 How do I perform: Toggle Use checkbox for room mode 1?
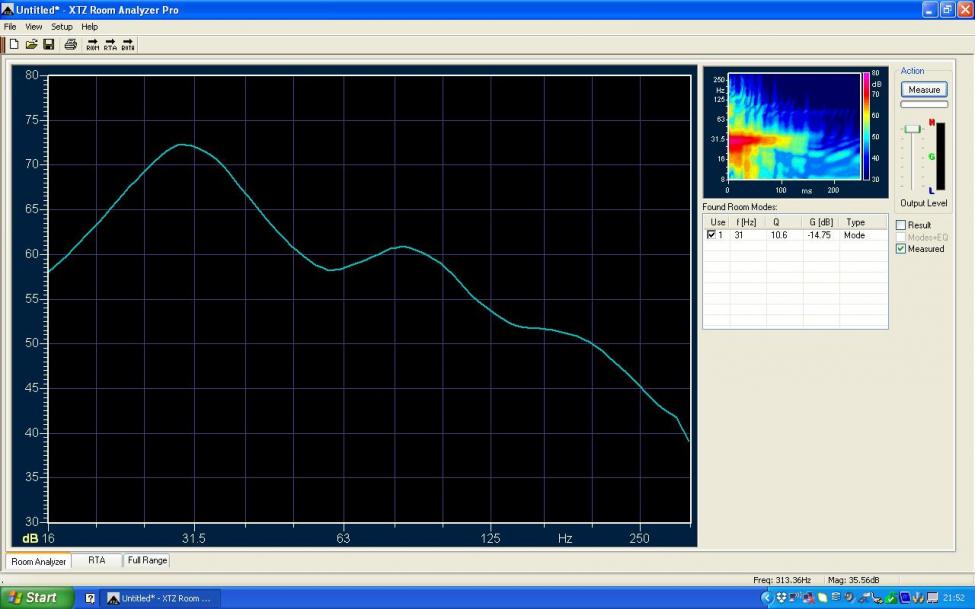point(711,235)
